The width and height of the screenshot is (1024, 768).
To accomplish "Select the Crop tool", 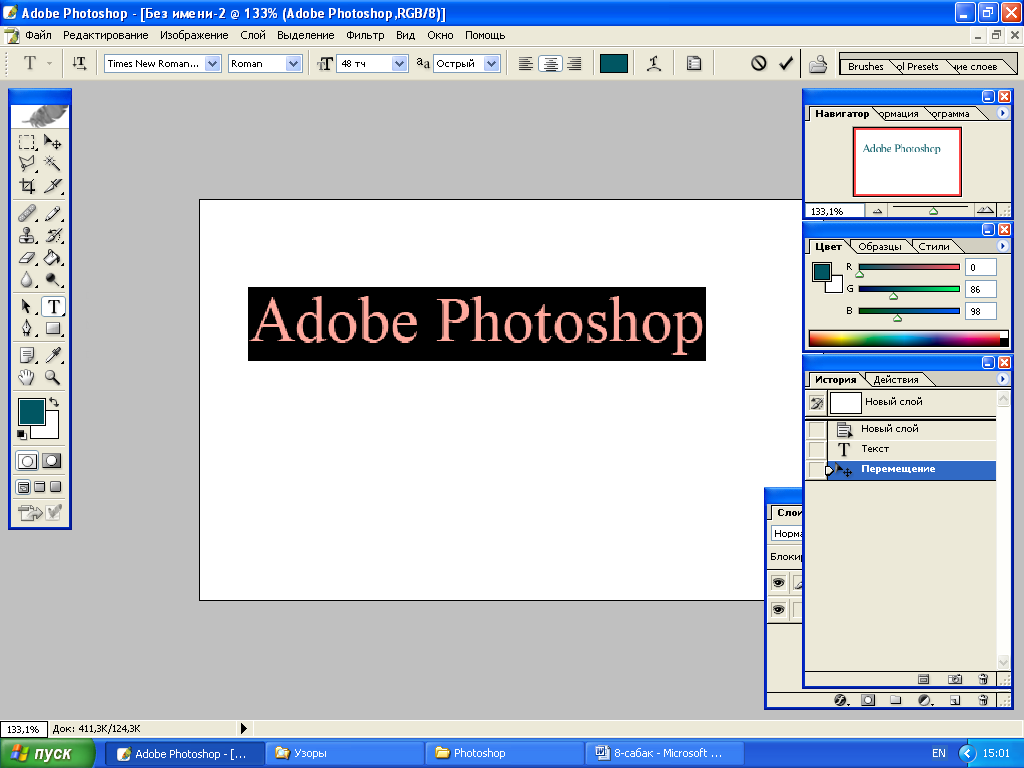I will 26,185.
